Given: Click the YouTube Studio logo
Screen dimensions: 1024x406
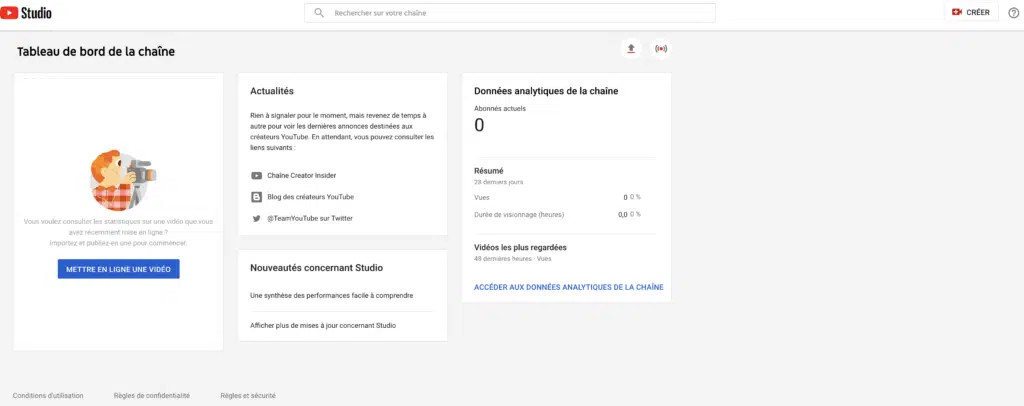Looking at the screenshot, I should click(27, 13).
